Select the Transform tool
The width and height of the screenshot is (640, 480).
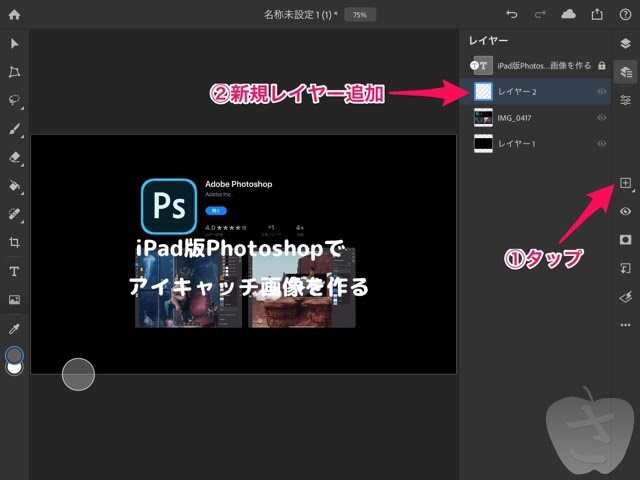14,72
